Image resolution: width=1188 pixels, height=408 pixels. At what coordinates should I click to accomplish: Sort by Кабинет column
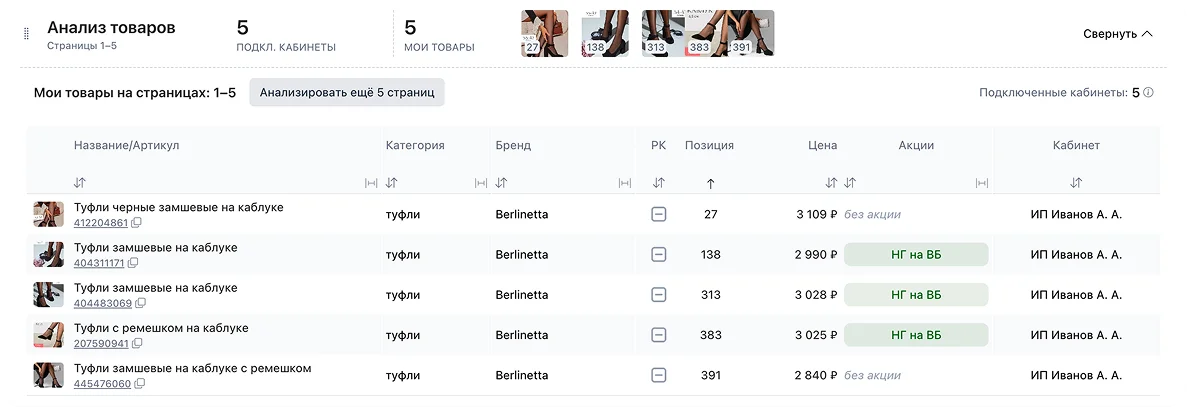[1076, 183]
